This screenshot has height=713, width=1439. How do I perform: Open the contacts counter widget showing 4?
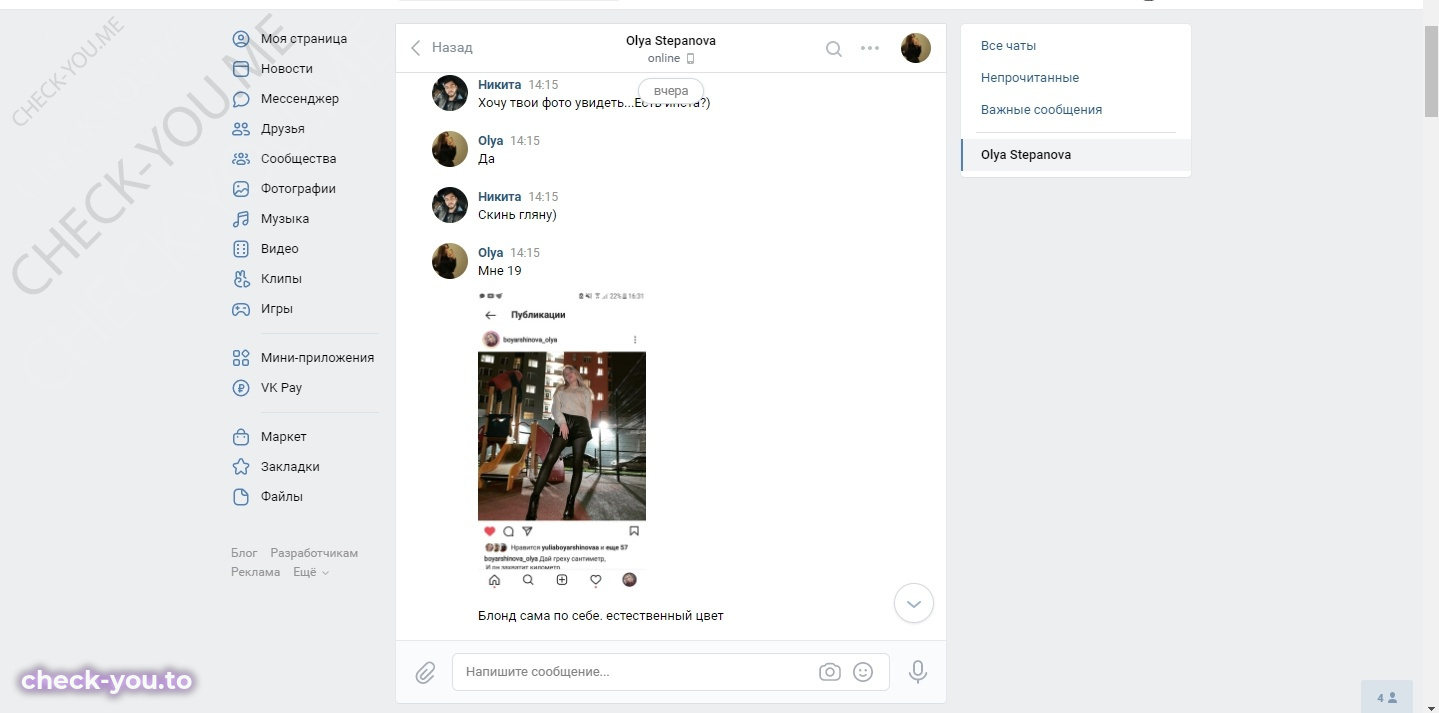click(x=1387, y=697)
